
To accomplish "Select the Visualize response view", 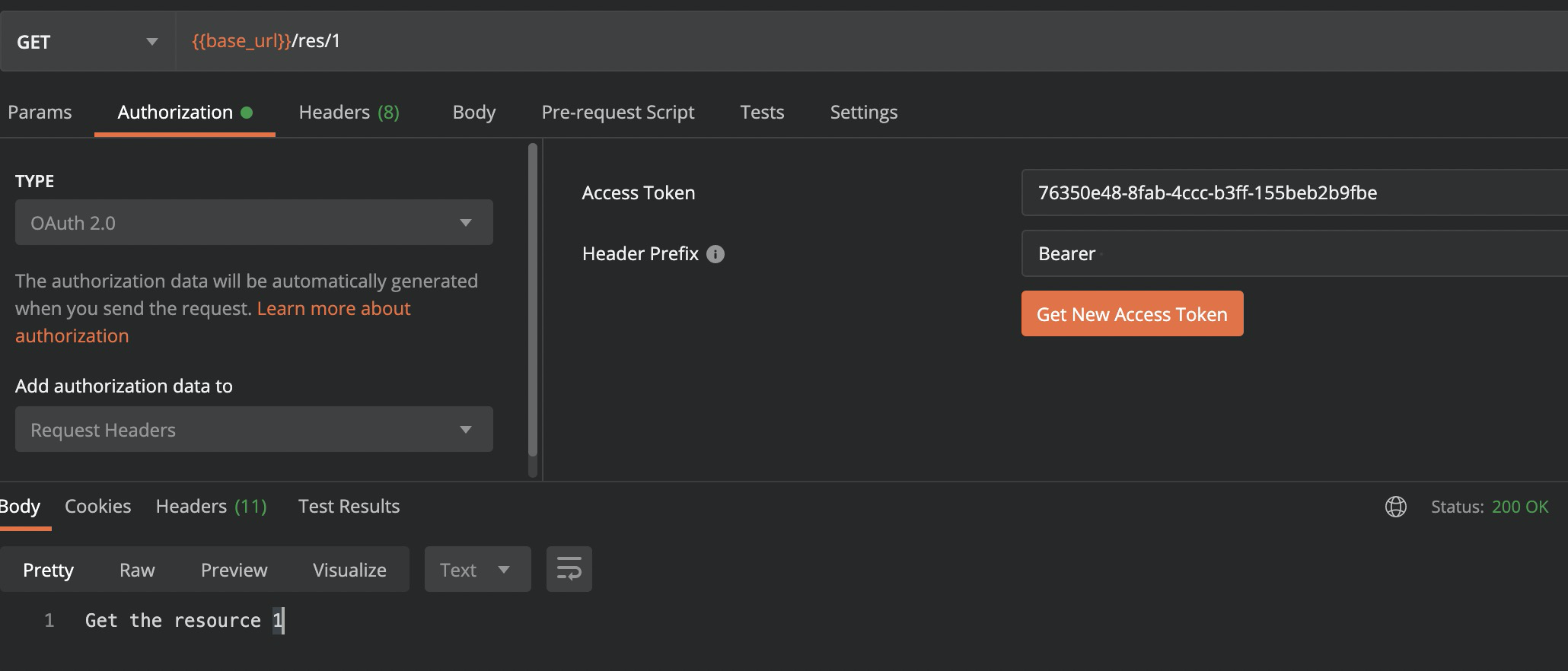I will 349,570.
